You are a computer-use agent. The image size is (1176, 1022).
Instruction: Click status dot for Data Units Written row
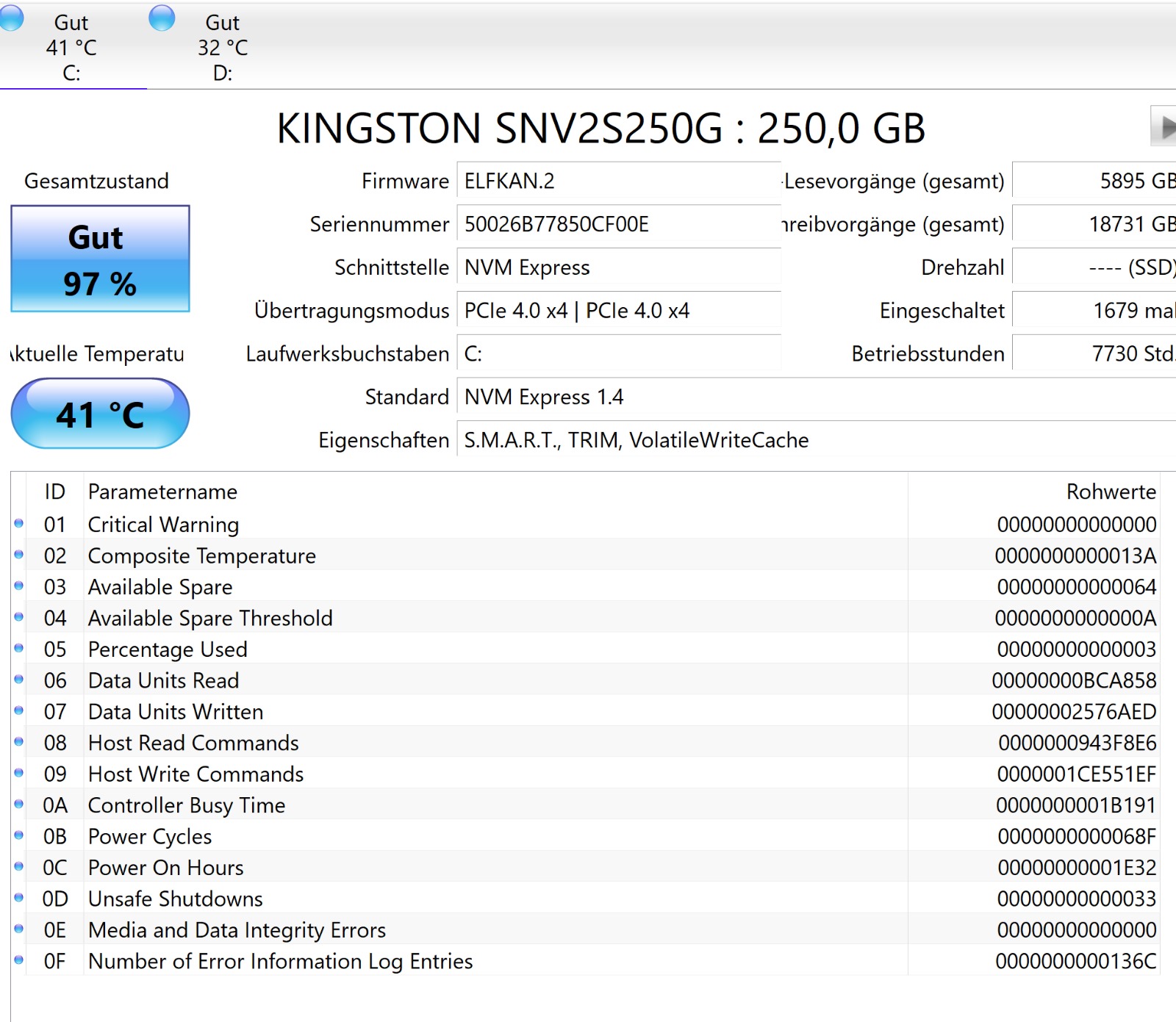pos(19,710)
